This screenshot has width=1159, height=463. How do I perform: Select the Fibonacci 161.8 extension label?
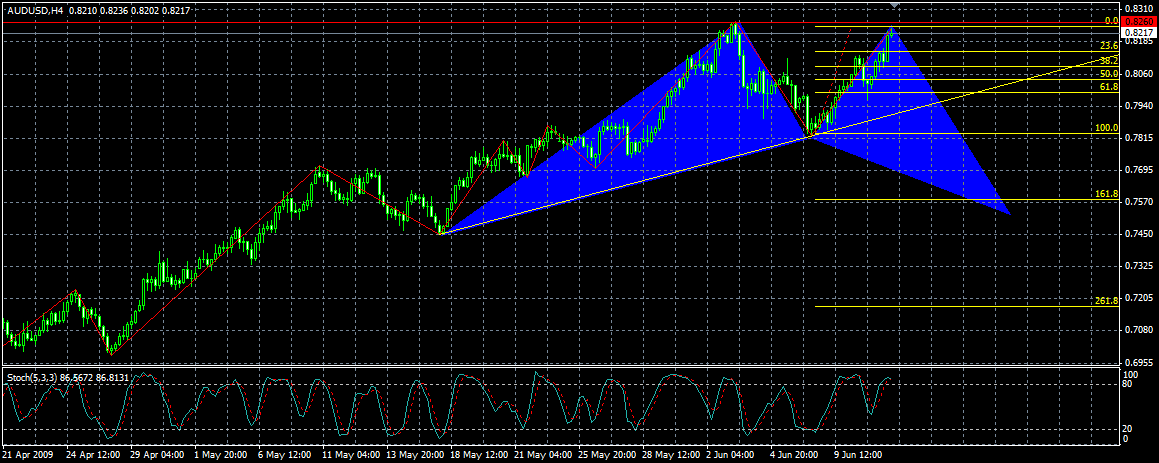(1106, 194)
